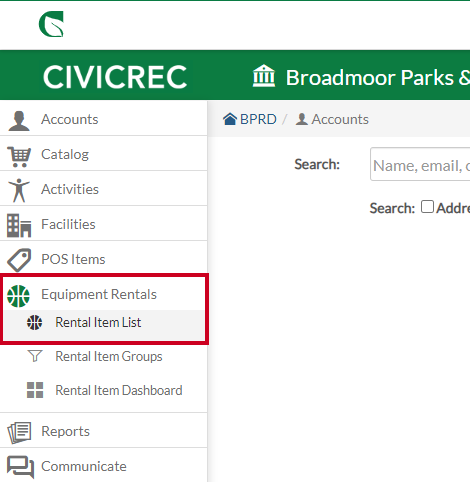Click the Communicate chat bubbles icon
Viewport: 470px width, 482px height.
(x=20, y=467)
